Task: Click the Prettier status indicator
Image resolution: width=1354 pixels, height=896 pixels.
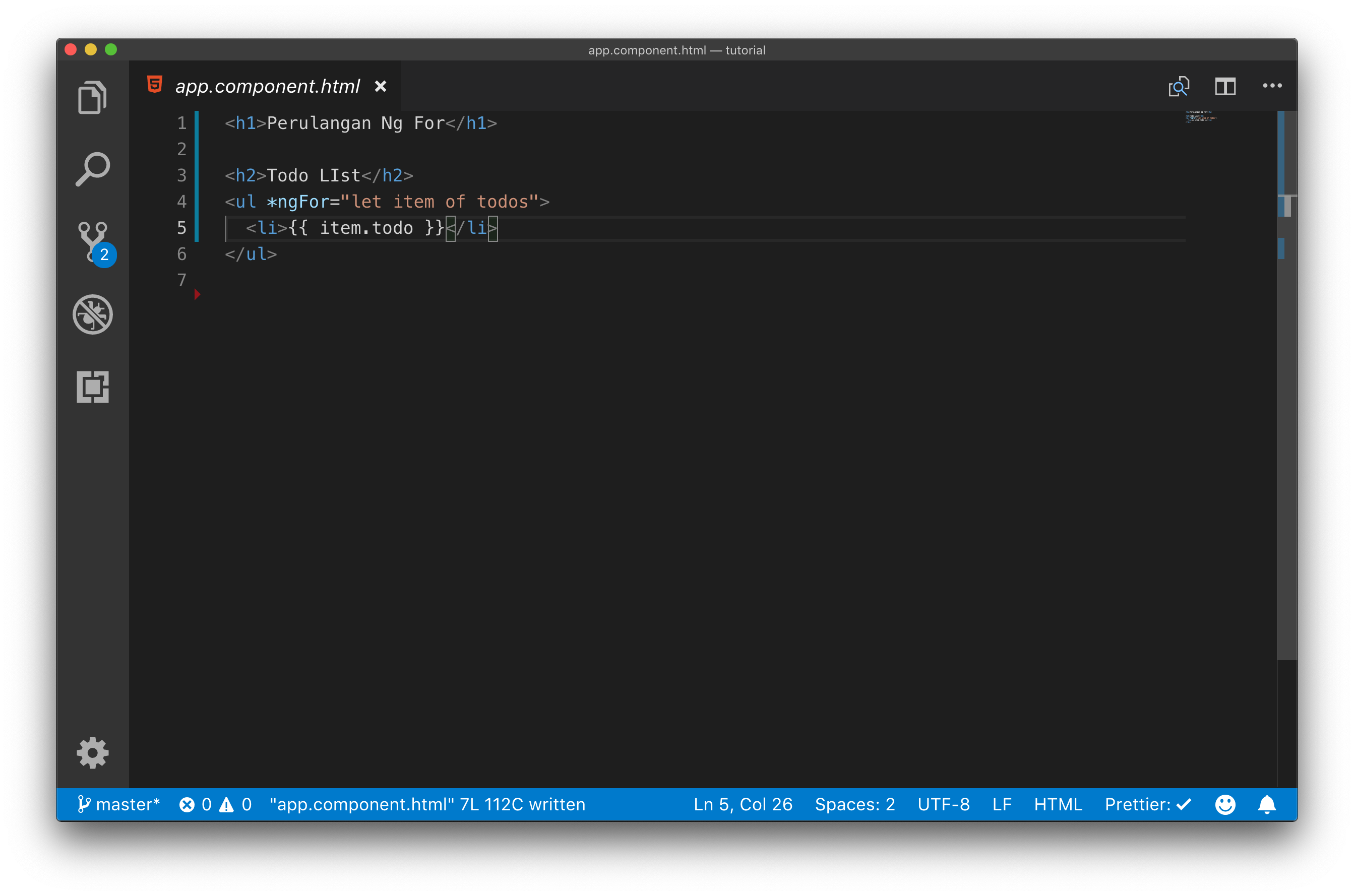Action: click(1148, 804)
